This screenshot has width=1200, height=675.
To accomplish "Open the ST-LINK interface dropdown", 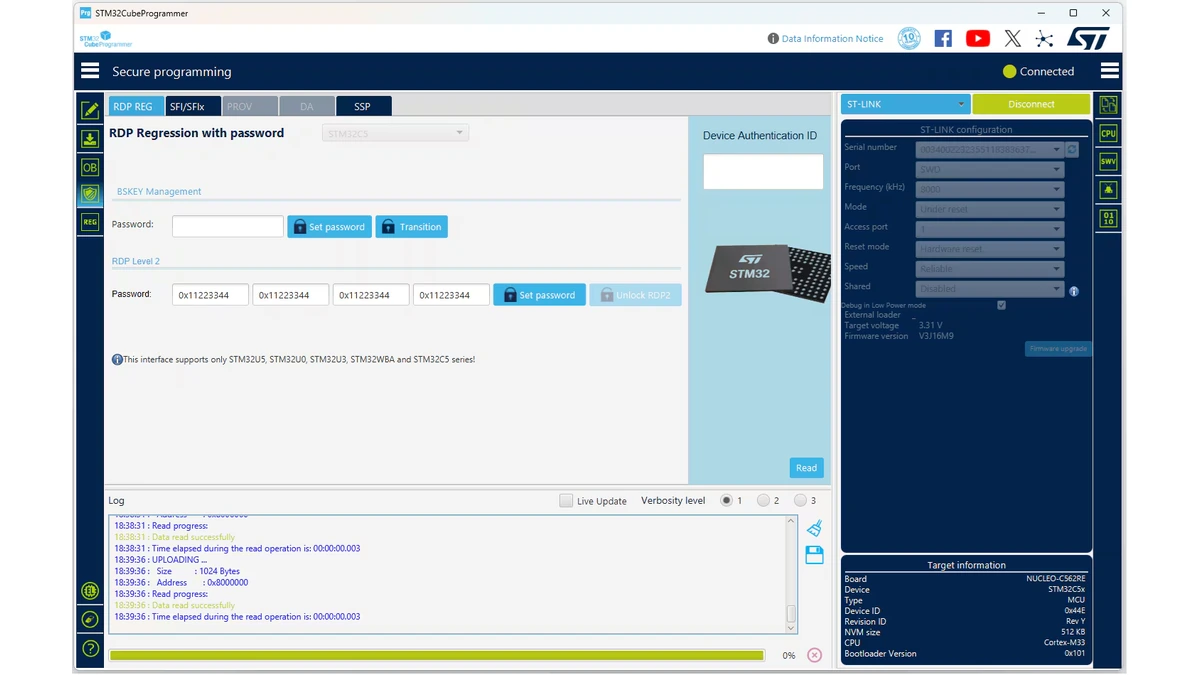I will (x=905, y=104).
